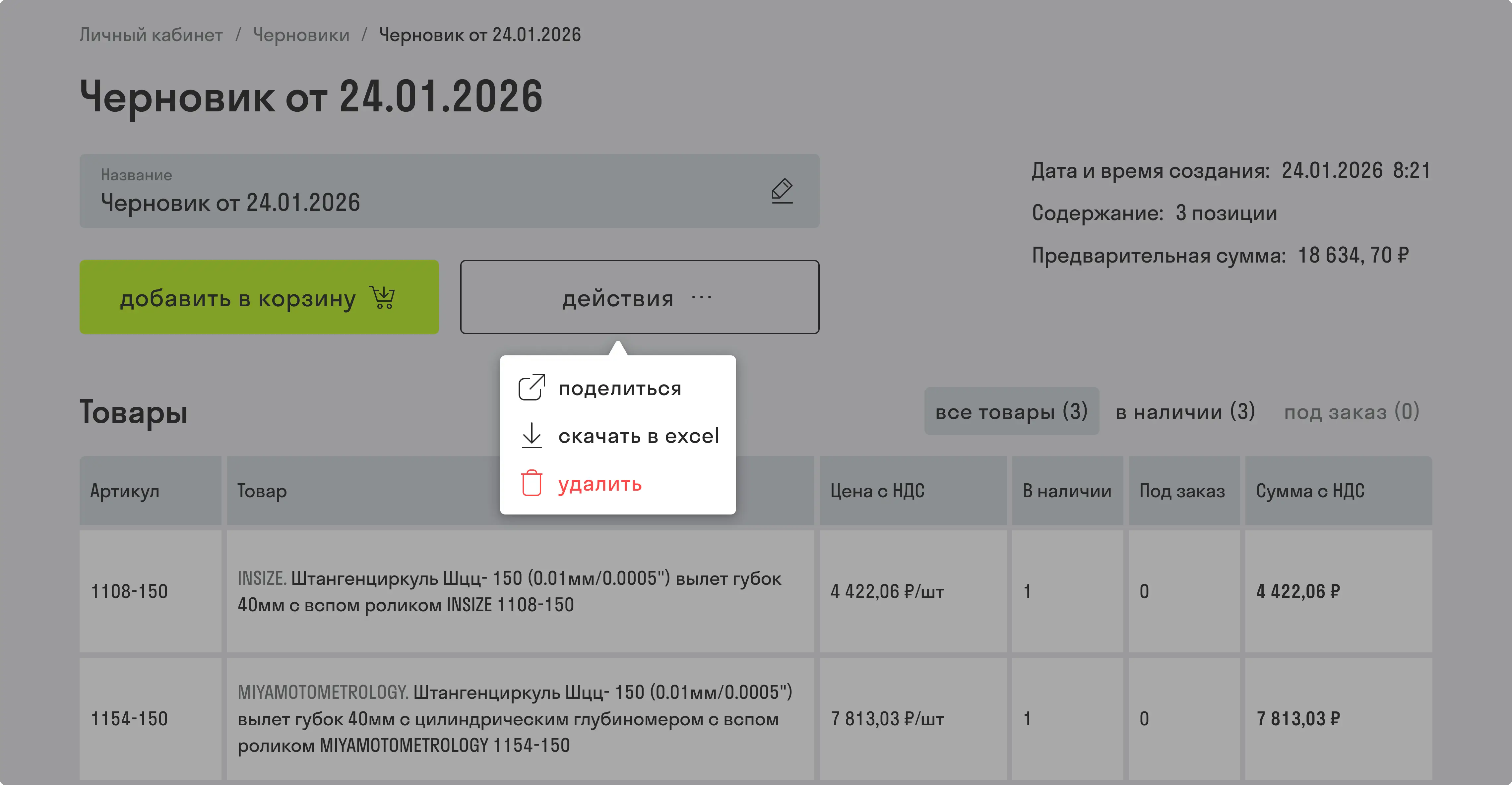The width and height of the screenshot is (1512, 785).
Task: Click the cart icon on the add button
Action: [x=382, y=297]
